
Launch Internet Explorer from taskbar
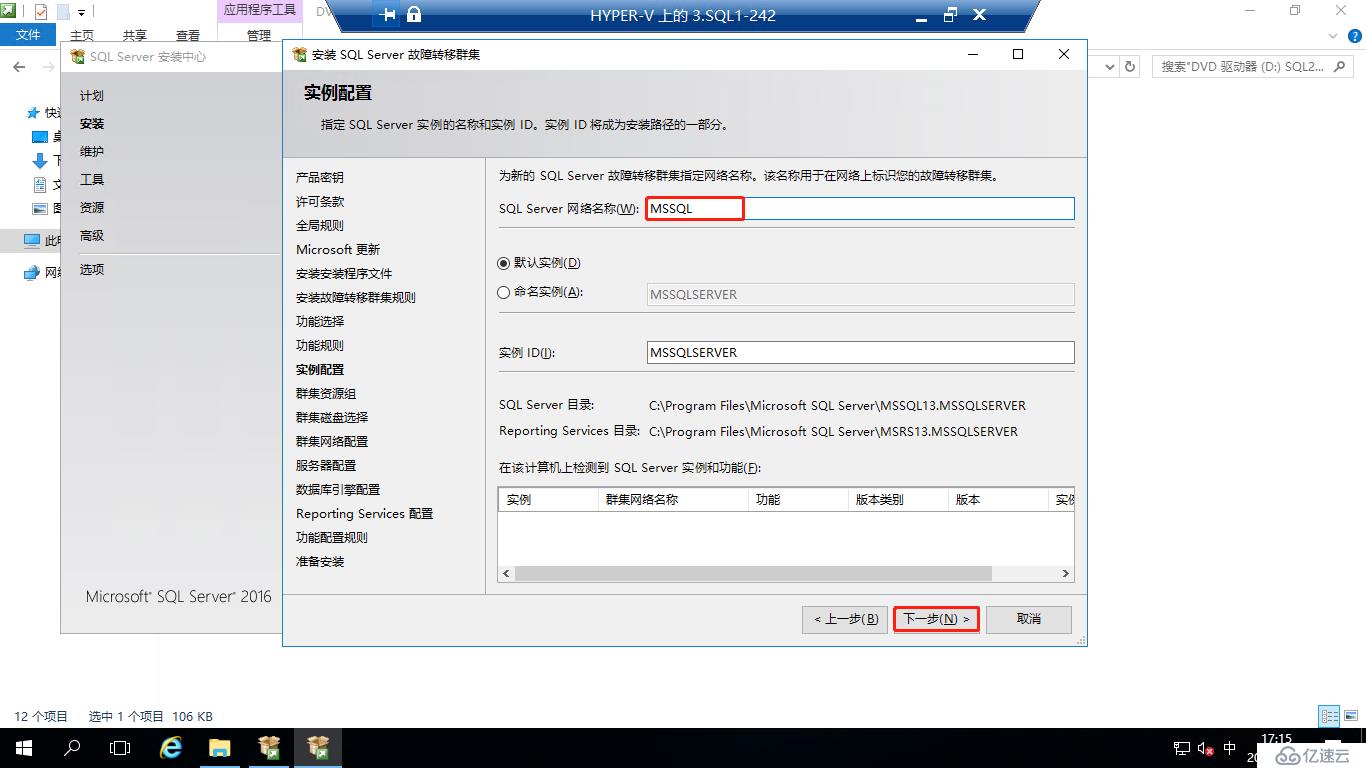172,747
